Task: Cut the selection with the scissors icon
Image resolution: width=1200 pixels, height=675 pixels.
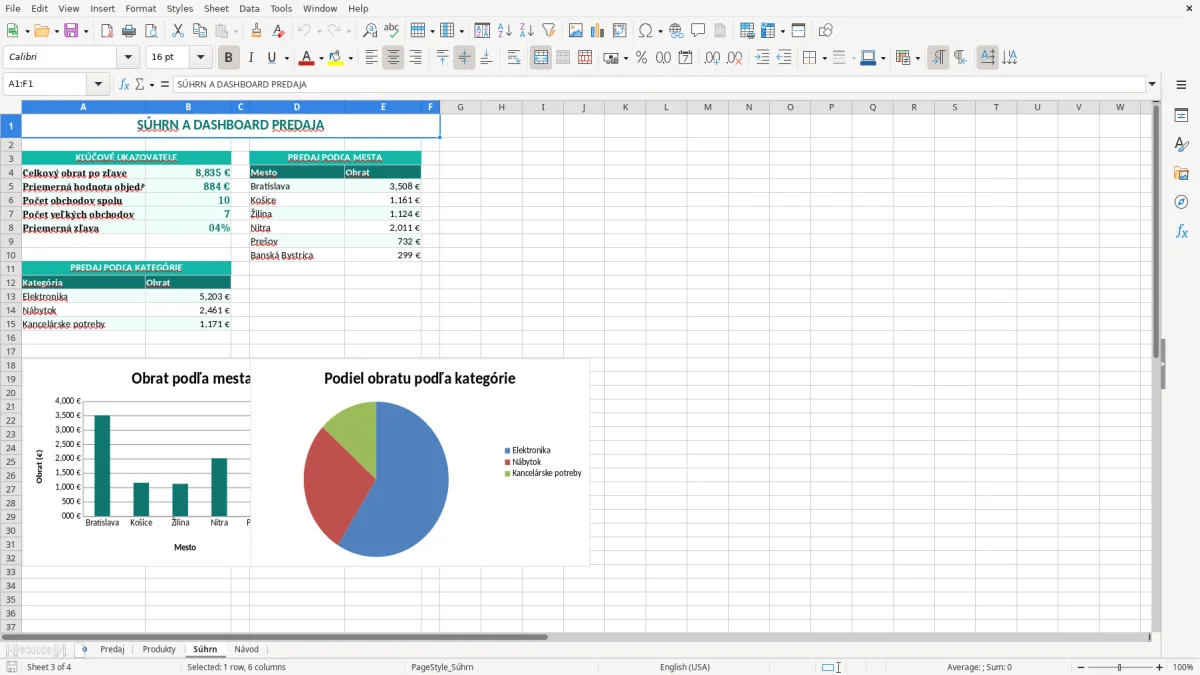Action: coord(178,31)
